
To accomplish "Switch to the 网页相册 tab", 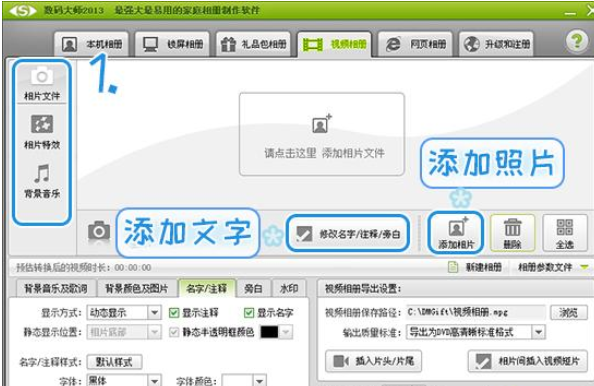I will (416, 44).
